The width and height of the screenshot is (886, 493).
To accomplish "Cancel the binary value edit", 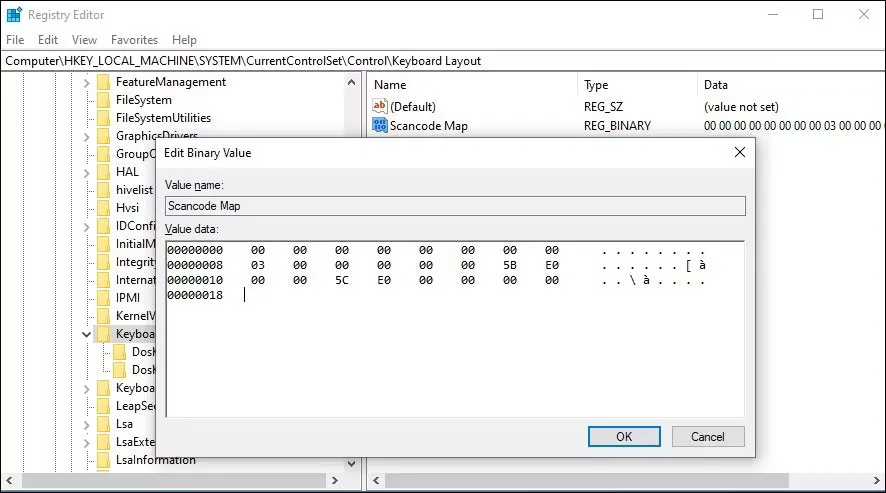I will (707, 436).
